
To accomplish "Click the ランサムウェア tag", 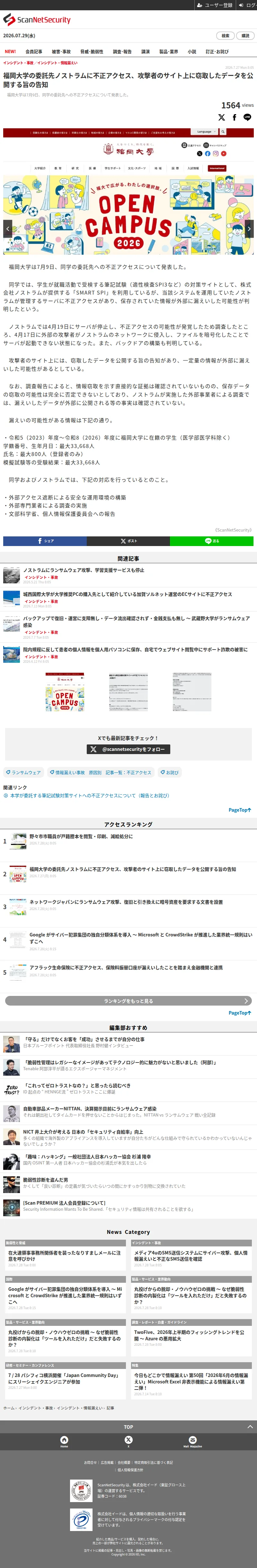I will (24, 772).
